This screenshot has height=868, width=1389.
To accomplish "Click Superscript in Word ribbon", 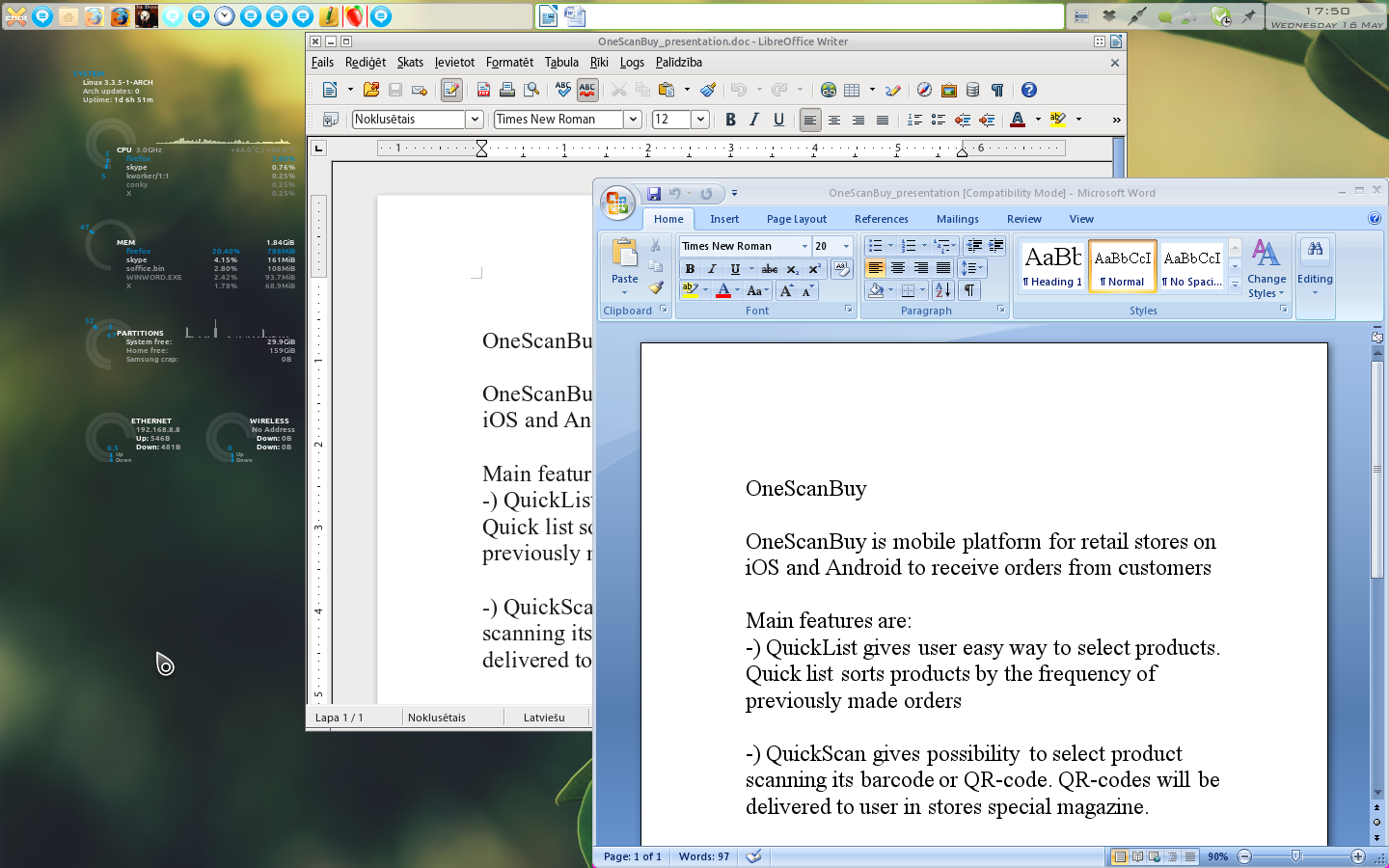I will 814,269.
